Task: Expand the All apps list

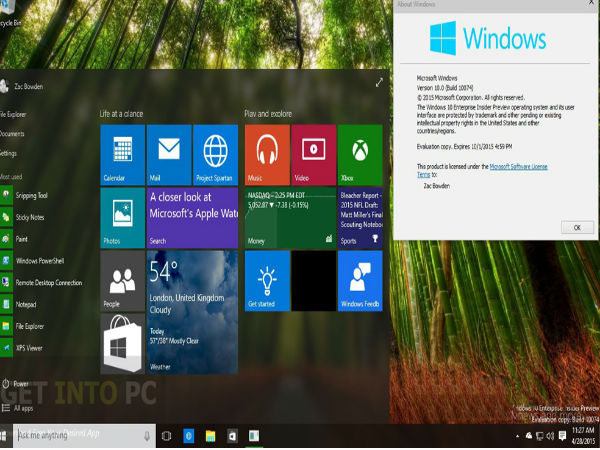Action: pyautogui.click(x=22, y=408)
